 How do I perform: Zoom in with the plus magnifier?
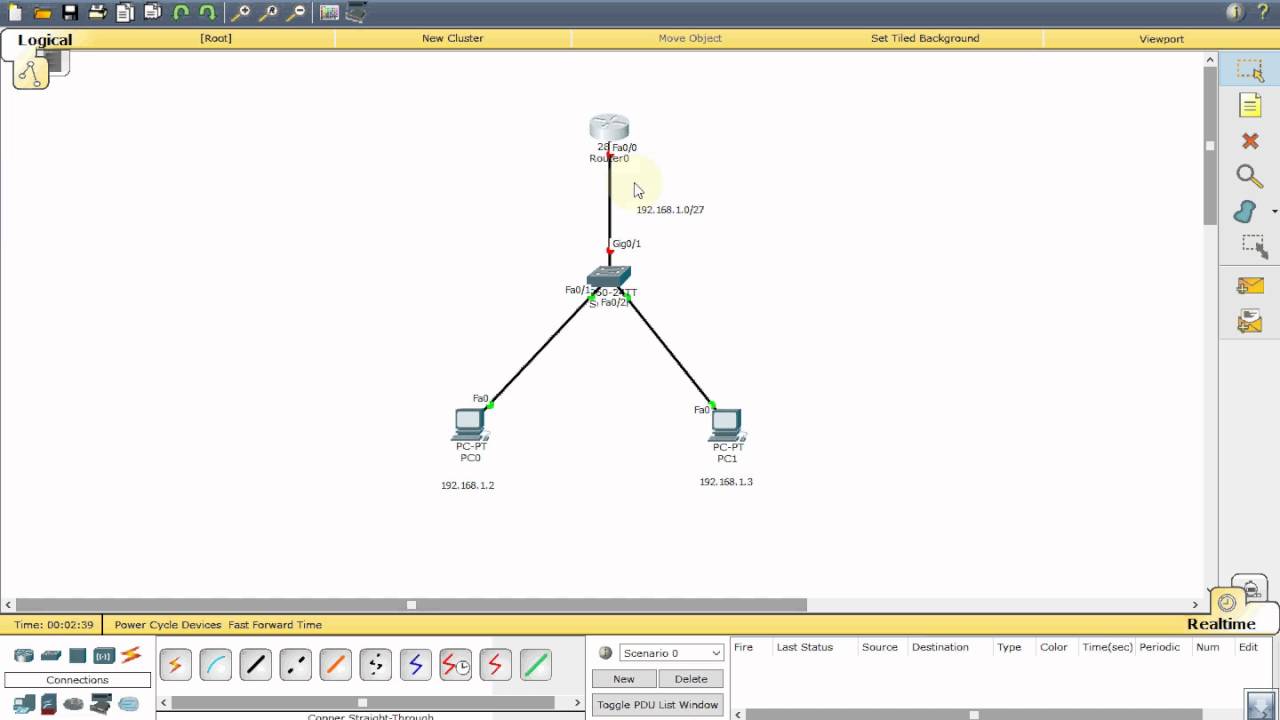tap(241, 12)
